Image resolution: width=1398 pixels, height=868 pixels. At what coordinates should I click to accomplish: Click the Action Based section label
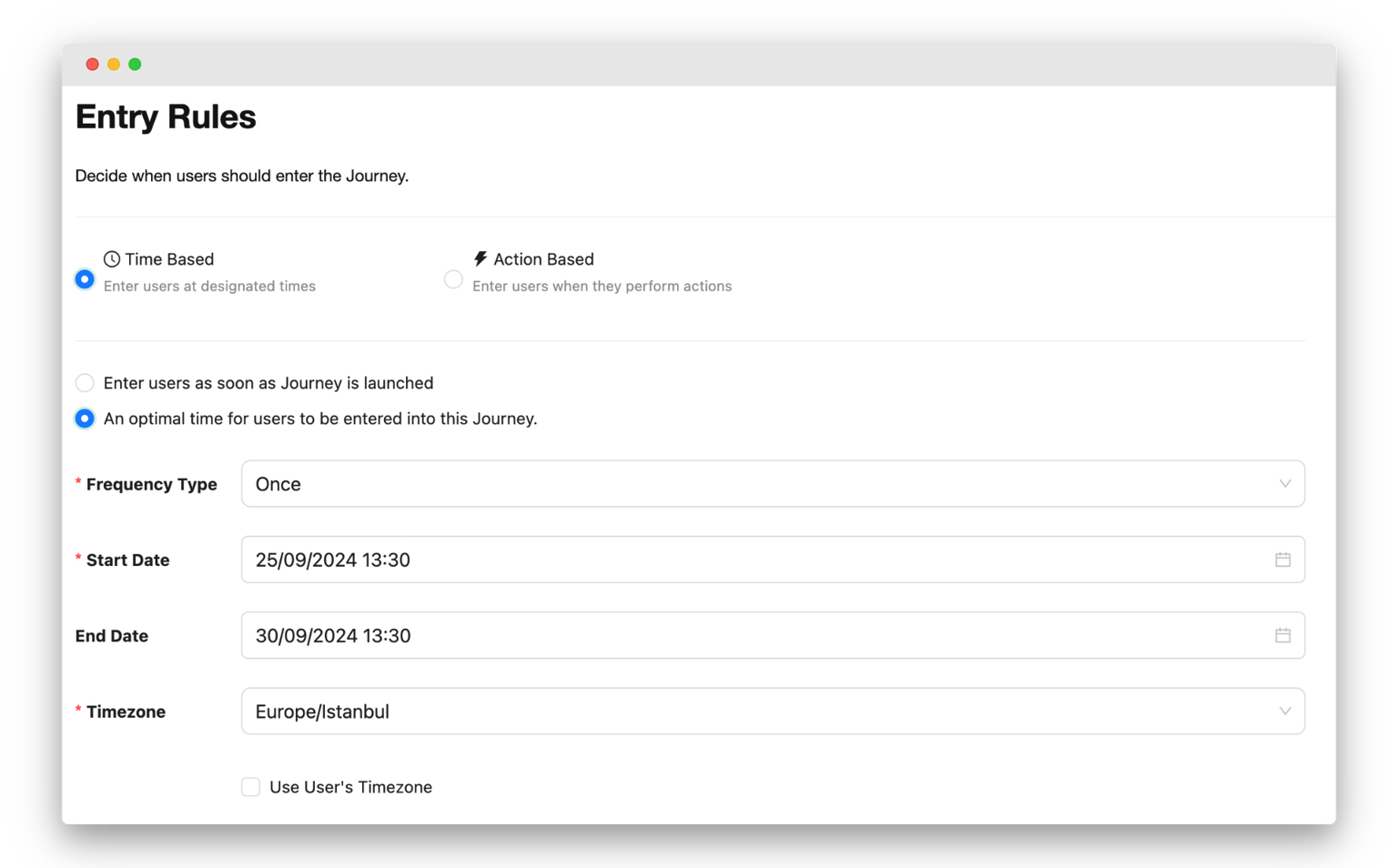(x=542, y=258)
